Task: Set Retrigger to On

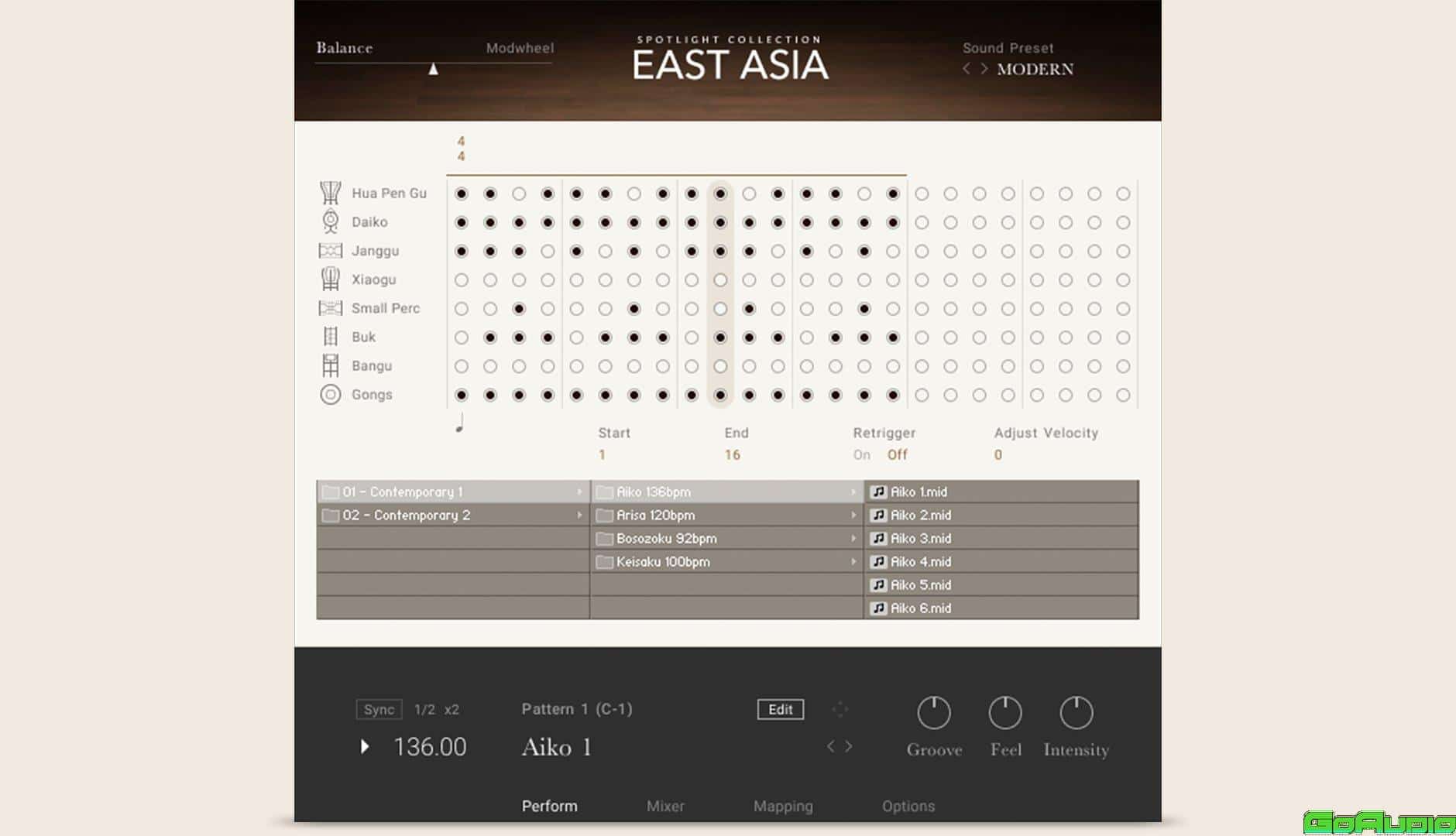Action: (861, 455)
